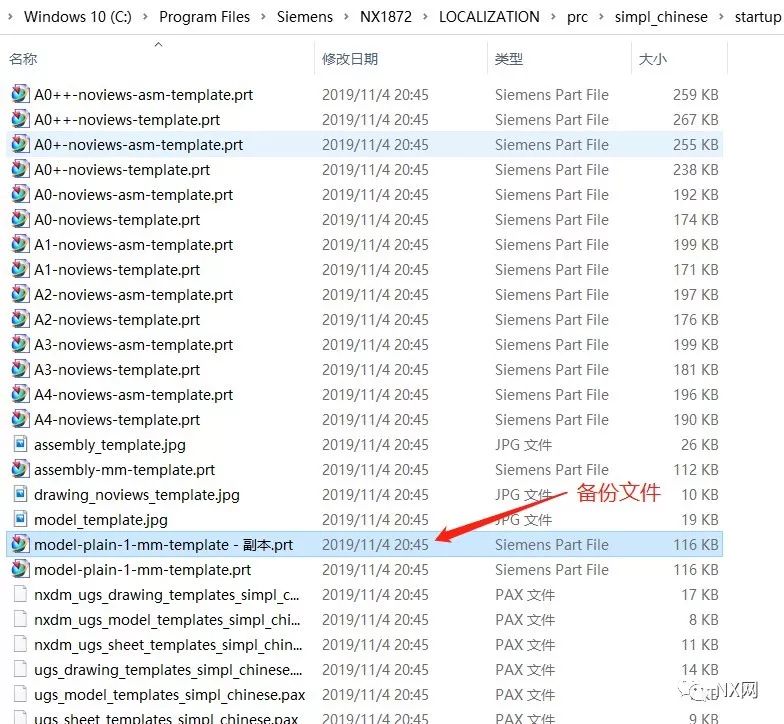Select file name A1-noviews-template.prt
784x724 pixels.
pos(117,270)
